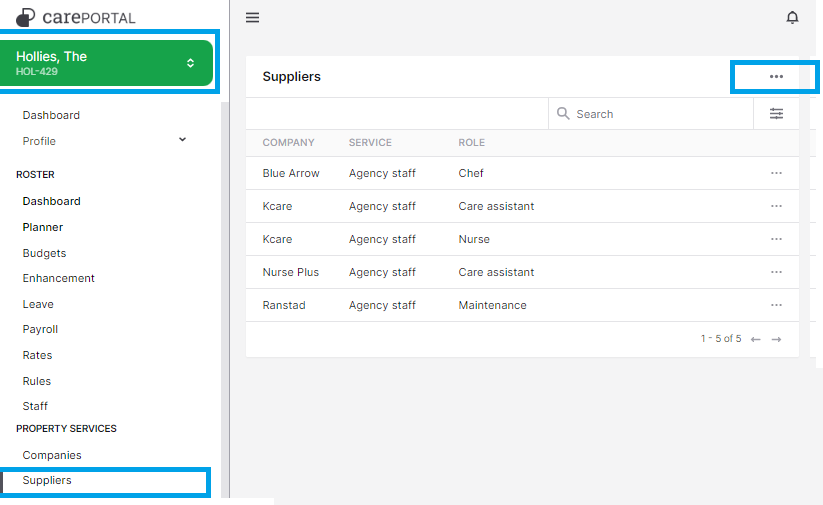Open Planner in the Roster section
The height and width of the screenshot is (505, 823).
click(x=43, y=227)
